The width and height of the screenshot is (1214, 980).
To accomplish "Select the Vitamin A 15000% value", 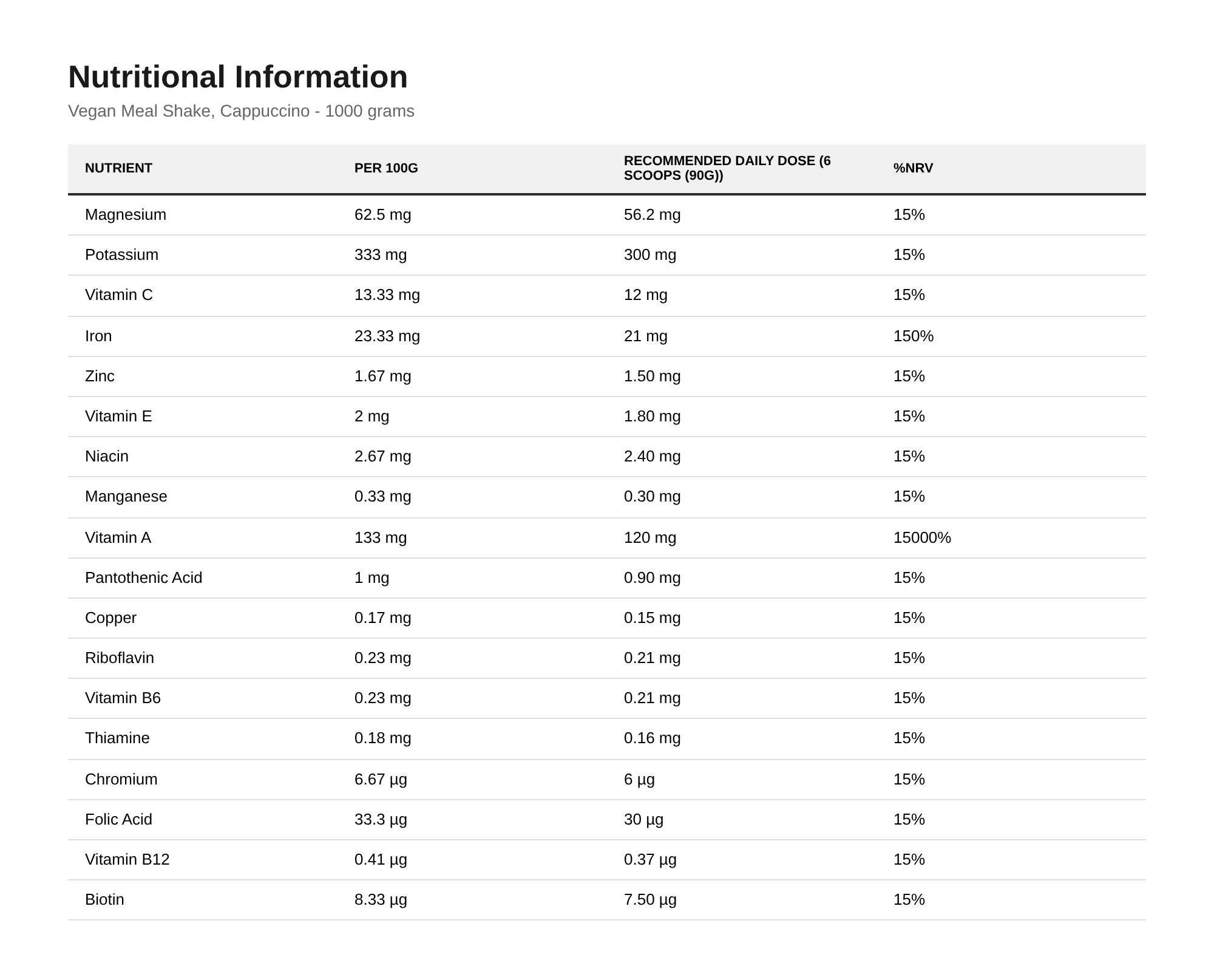I will pyautogui.click(x=922, y=537).
